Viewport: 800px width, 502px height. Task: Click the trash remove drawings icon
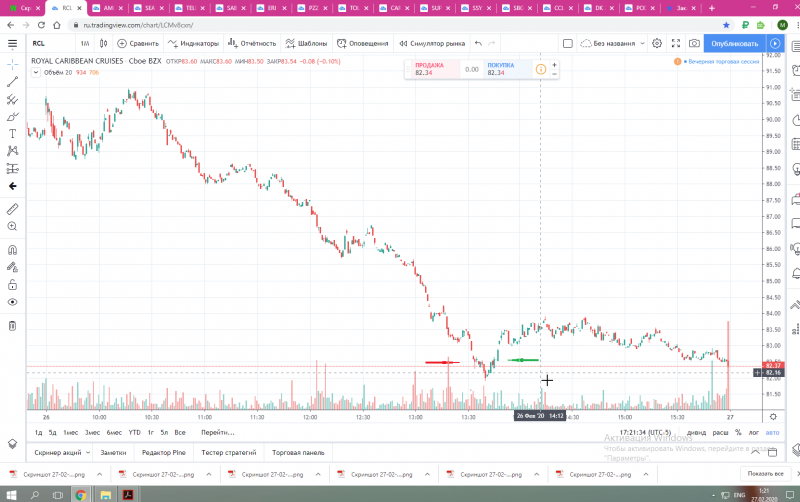pyautogui.click(x=12, y=325)
